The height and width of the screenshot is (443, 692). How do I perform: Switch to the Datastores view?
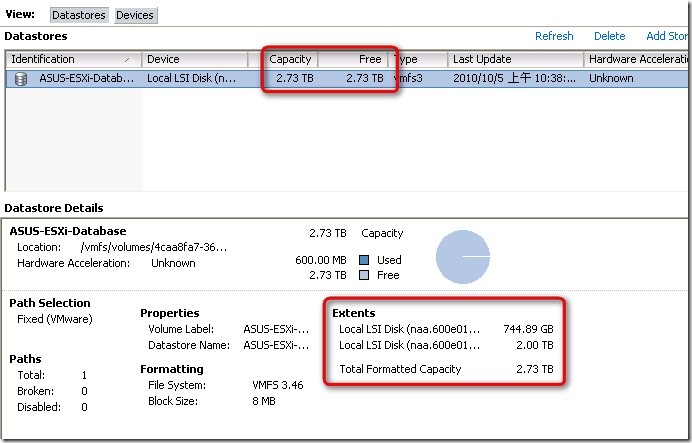point(79,15)
